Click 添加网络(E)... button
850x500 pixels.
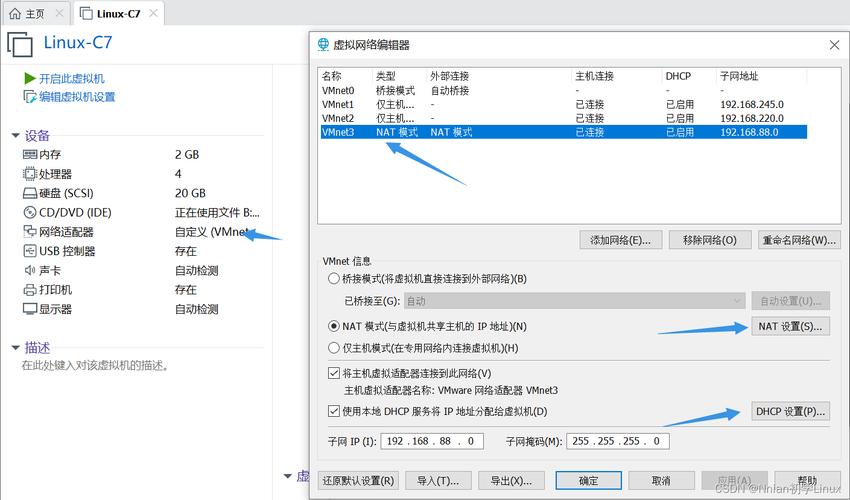(x=621, y=240)
